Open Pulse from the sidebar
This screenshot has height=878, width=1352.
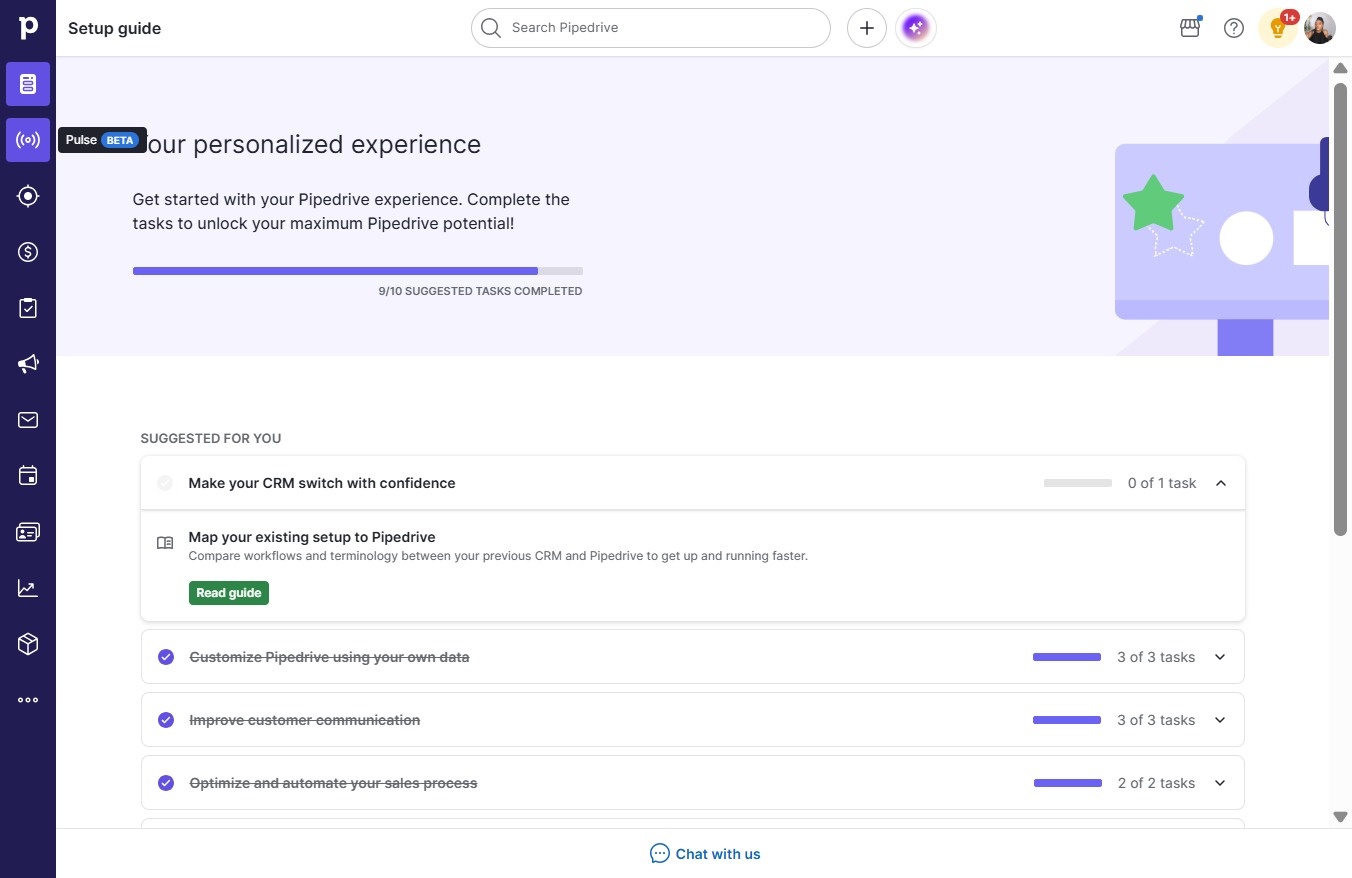click(x=28, y=140)
